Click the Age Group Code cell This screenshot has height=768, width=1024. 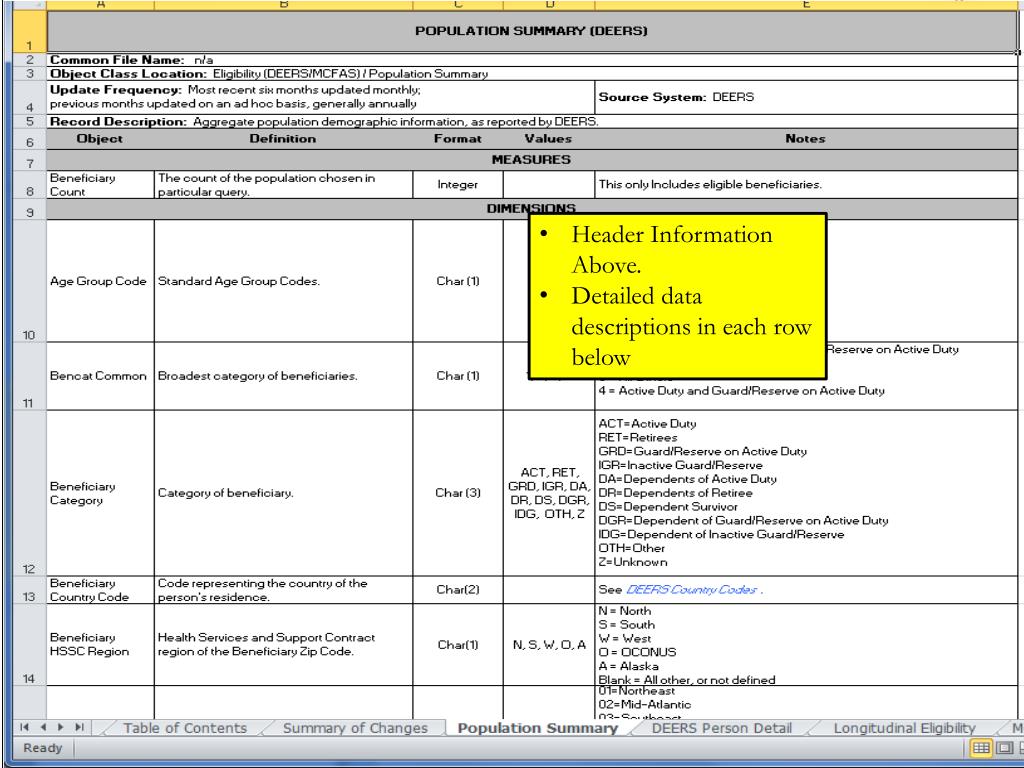tap(100, 281)
